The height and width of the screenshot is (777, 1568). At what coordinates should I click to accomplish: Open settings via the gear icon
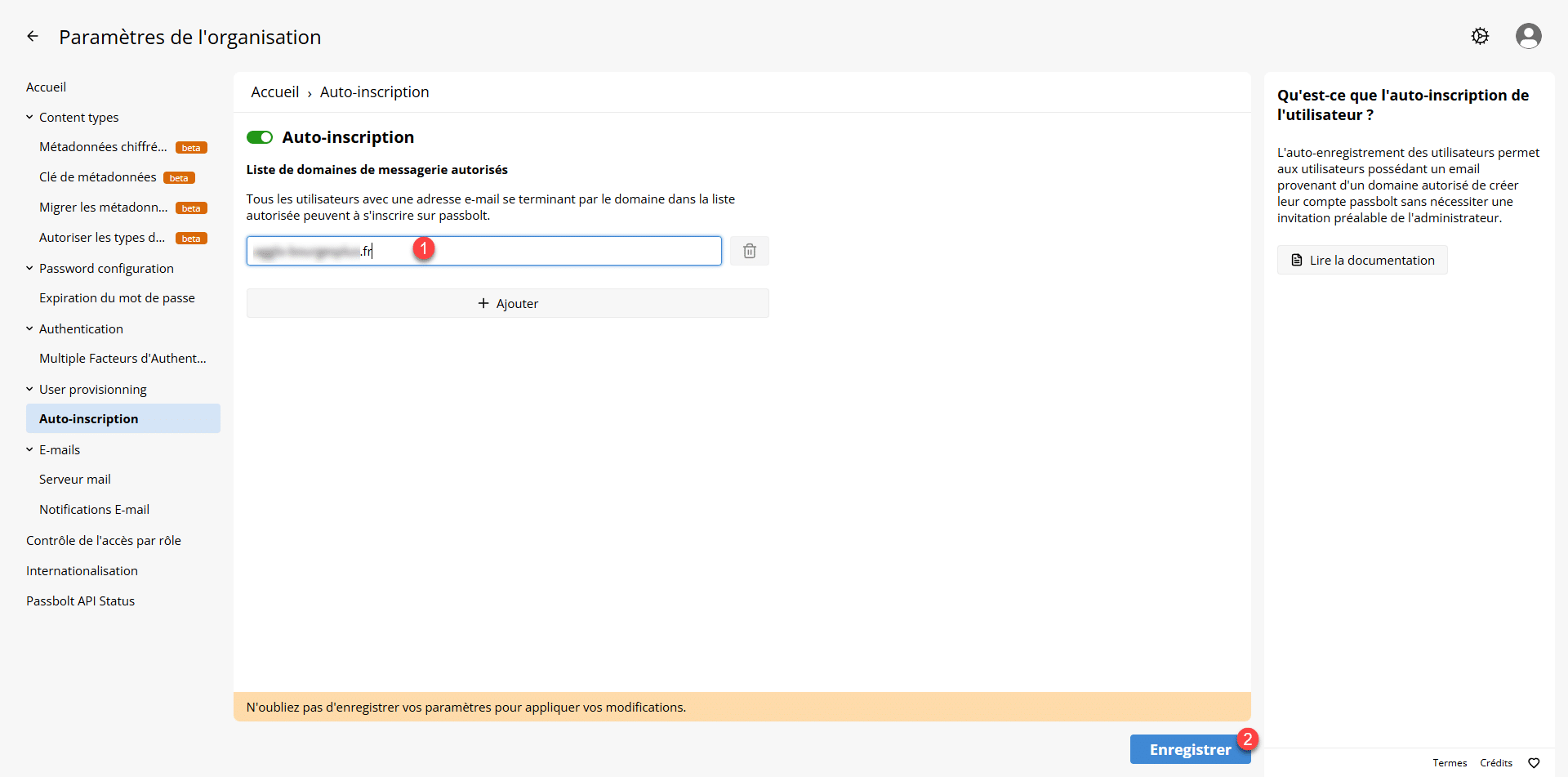[x=1480, y=37]
